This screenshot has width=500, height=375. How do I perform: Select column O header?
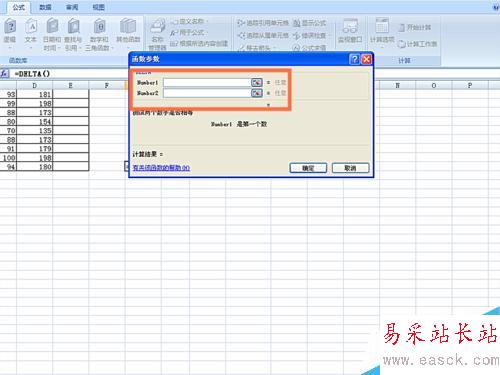tap(434, 86)
